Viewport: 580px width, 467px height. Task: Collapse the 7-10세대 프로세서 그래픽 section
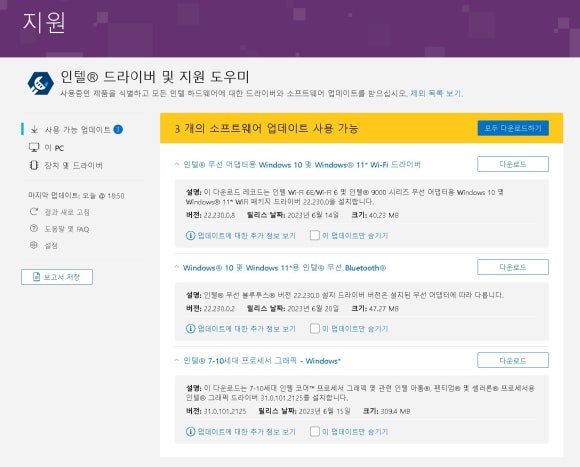(177, 360)
